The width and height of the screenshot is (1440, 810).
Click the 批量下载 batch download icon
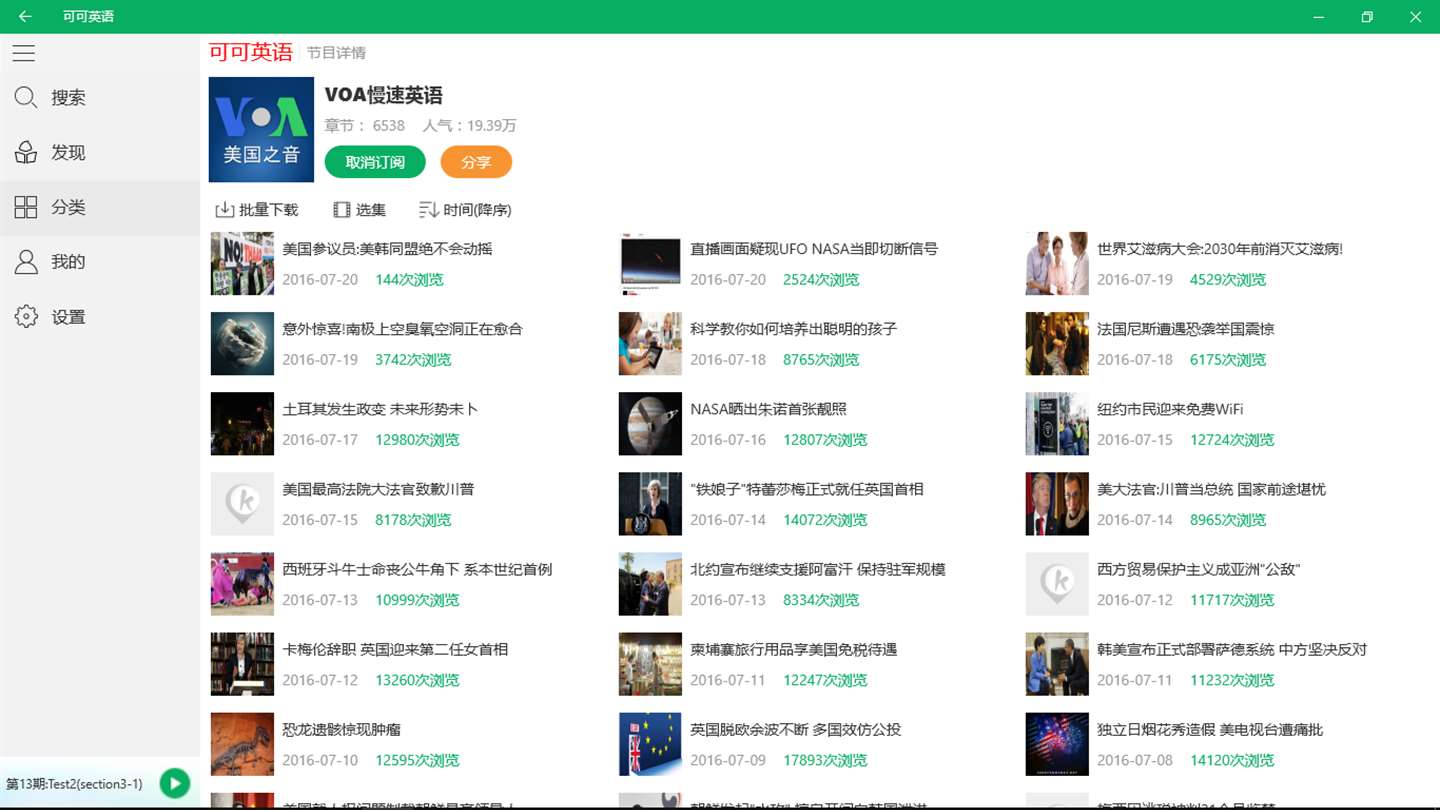[x=225, y=210]
